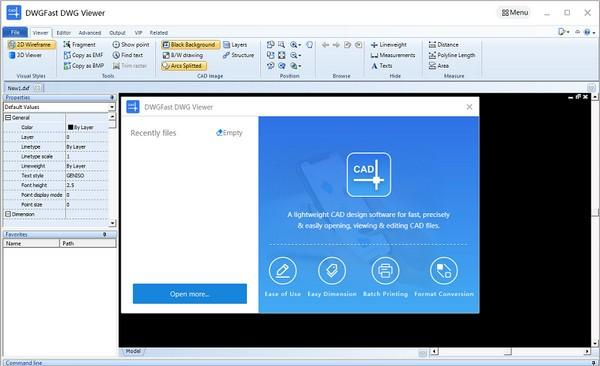This screenshot has height=366, width=600.
Task: Go back using the Browse left arrow
Action: tap(325, 45)
